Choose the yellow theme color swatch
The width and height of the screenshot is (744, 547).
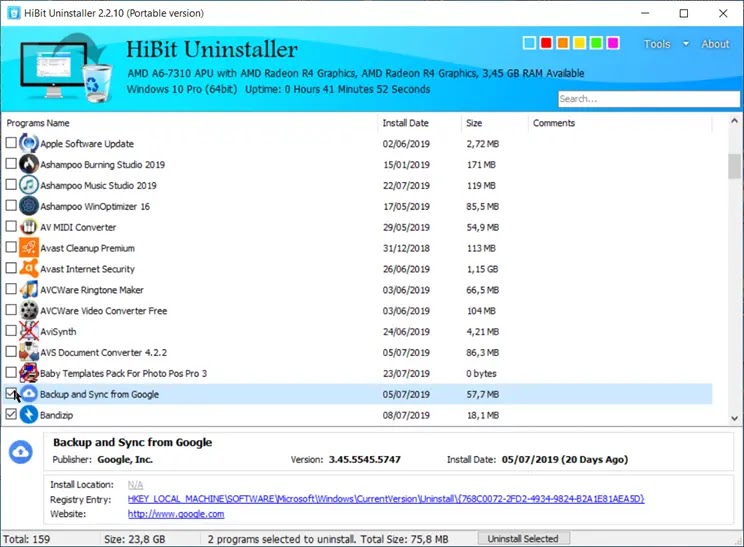pos(579,43)
